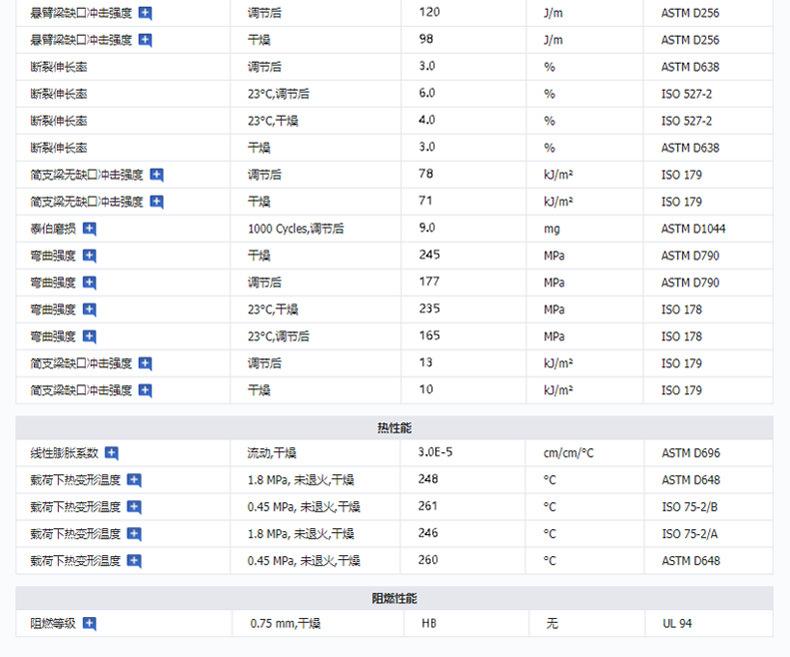Image resolution: width=790 pixels, height=657 pixels.
Task: Select the 热性能 section header
Action: coord(394,428)
